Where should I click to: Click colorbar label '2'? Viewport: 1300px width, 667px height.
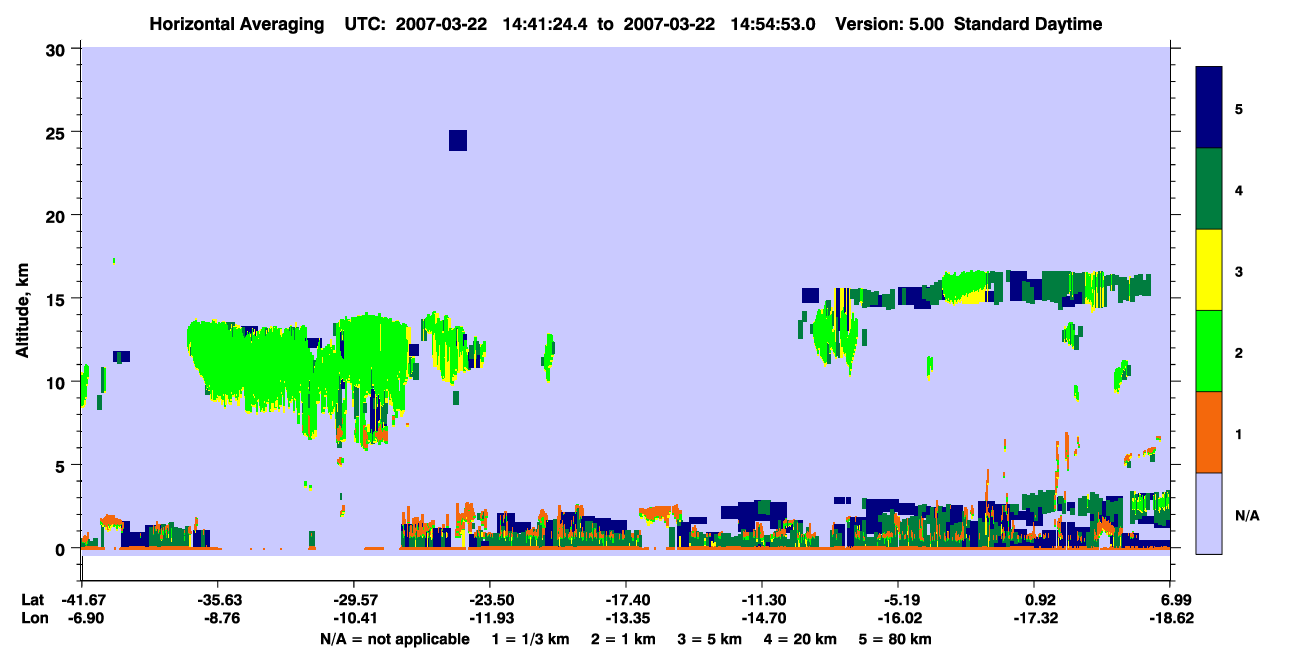pyautogui.click(x=1238, y=352)
